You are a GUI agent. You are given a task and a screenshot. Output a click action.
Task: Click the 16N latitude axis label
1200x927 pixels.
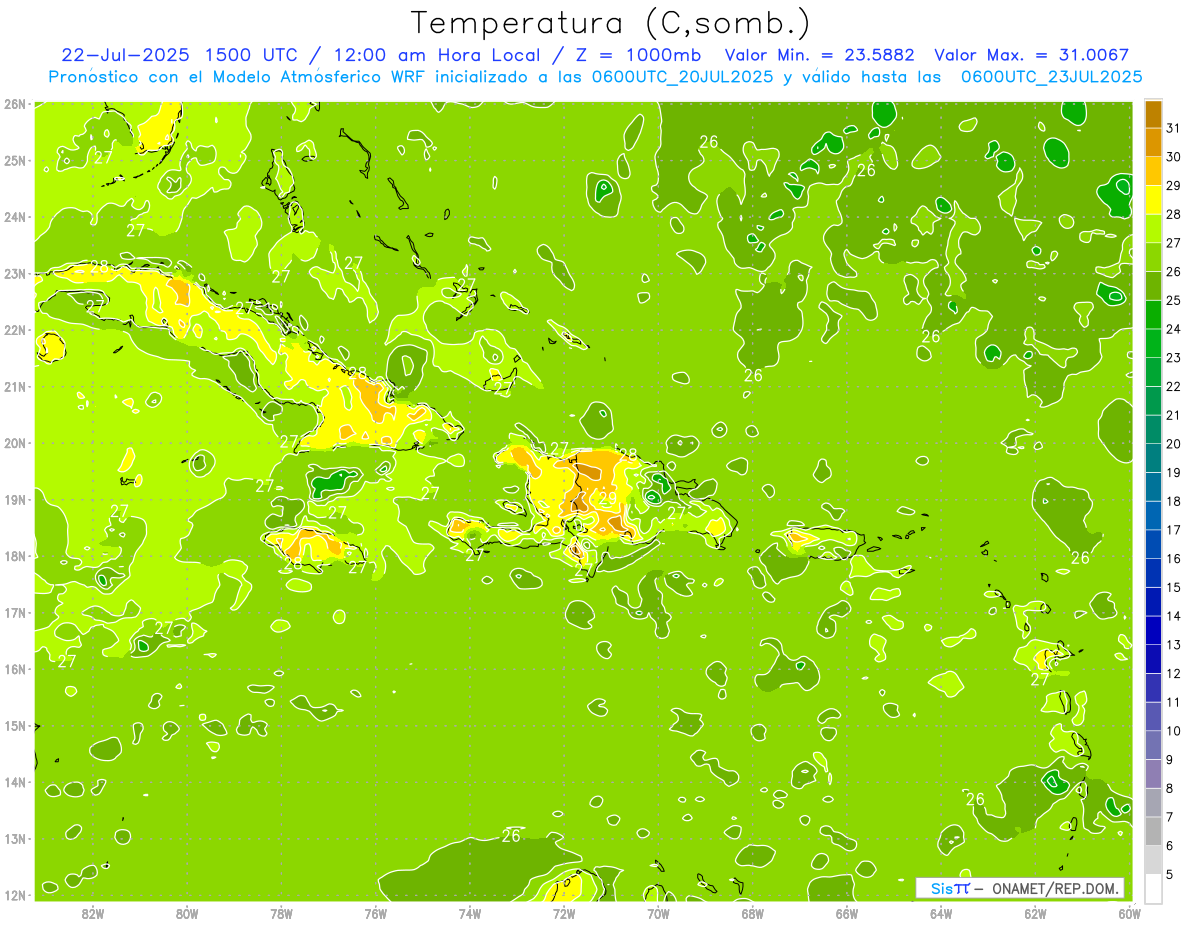(15, 669)
